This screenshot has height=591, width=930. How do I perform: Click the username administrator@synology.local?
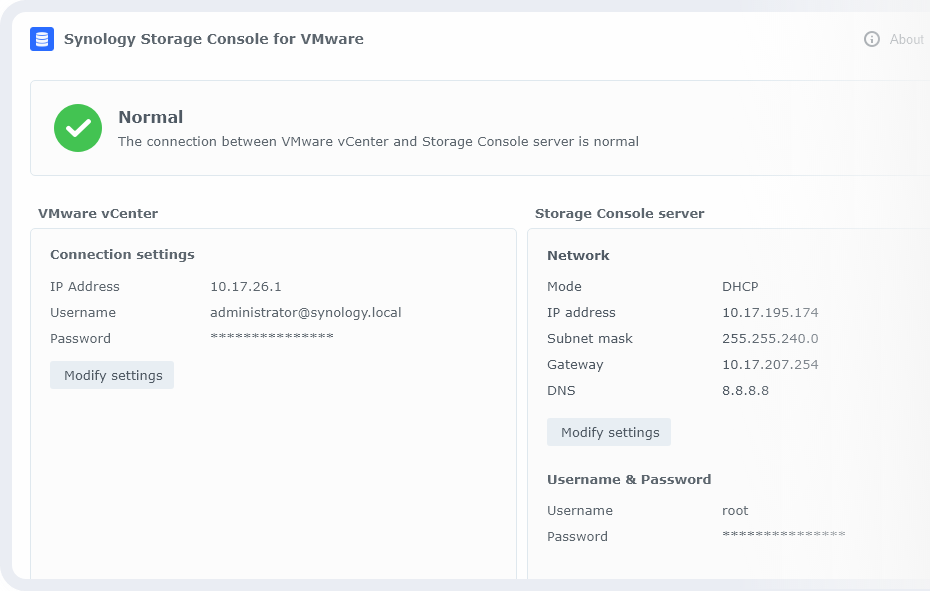(305, 313)
